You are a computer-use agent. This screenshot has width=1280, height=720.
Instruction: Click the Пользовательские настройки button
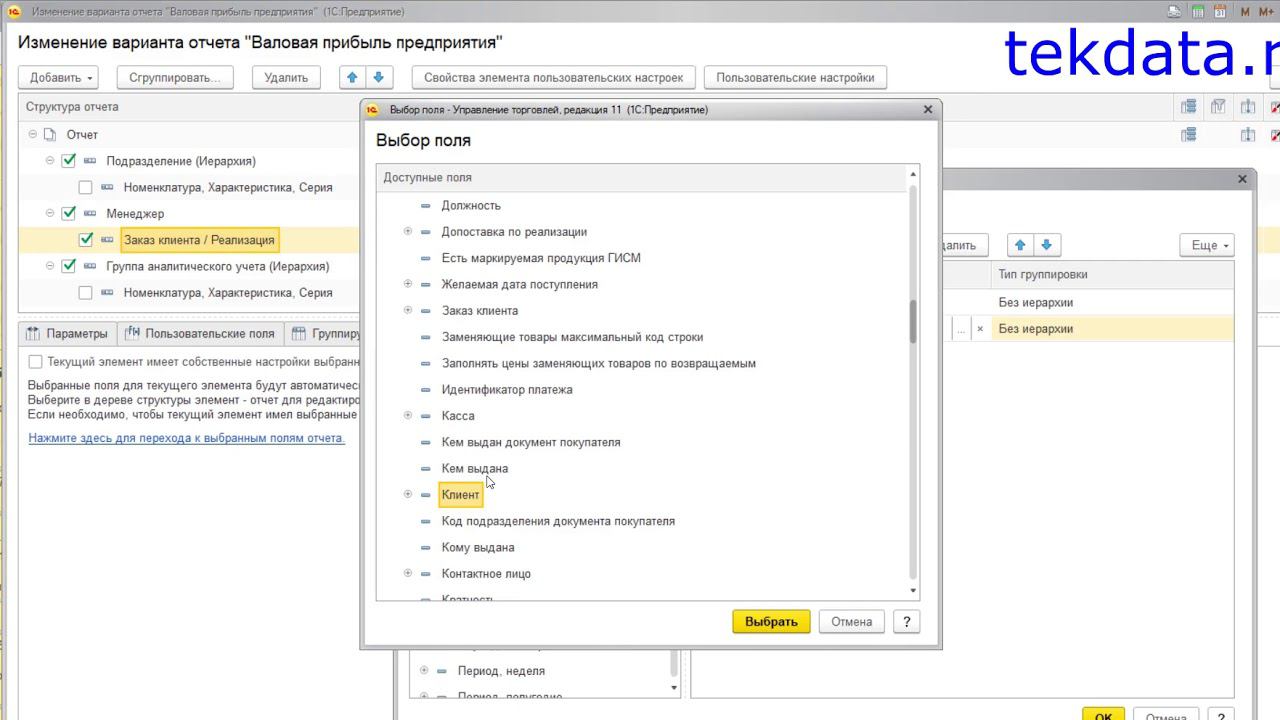click(x=795, y=77)
